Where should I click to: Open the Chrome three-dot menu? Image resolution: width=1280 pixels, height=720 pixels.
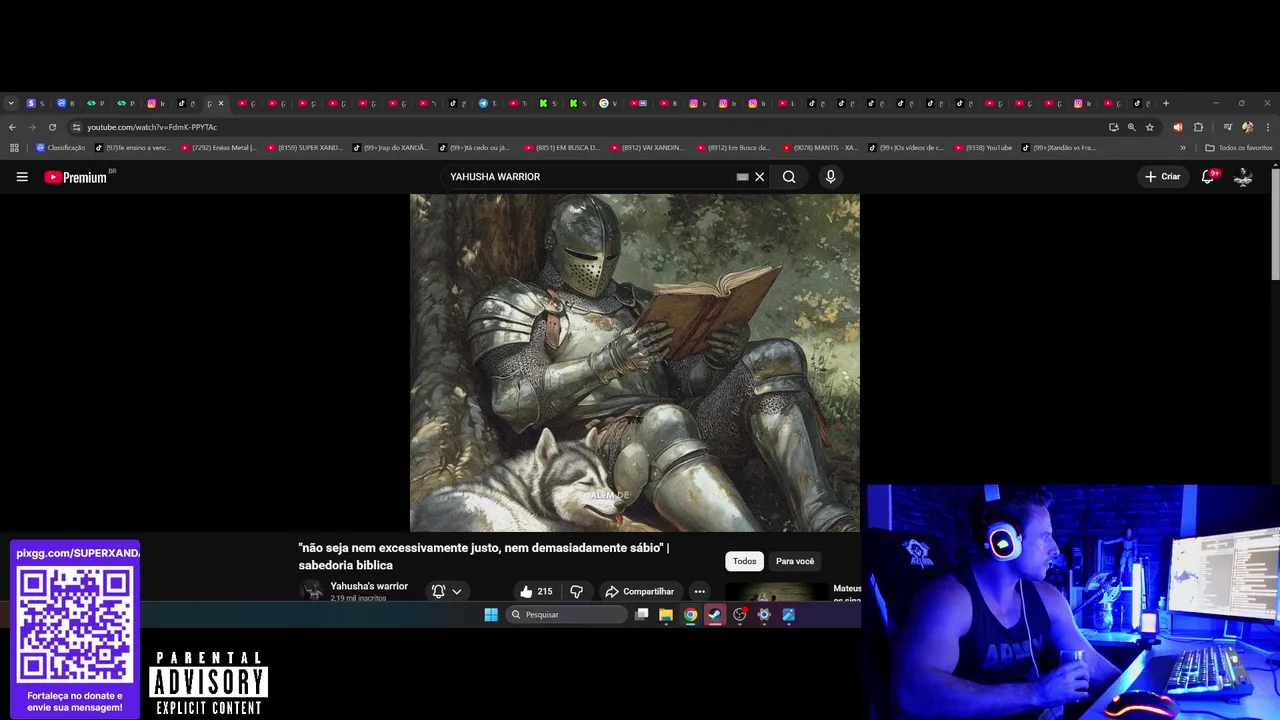pyautogui.click(x=1268, y=127)
